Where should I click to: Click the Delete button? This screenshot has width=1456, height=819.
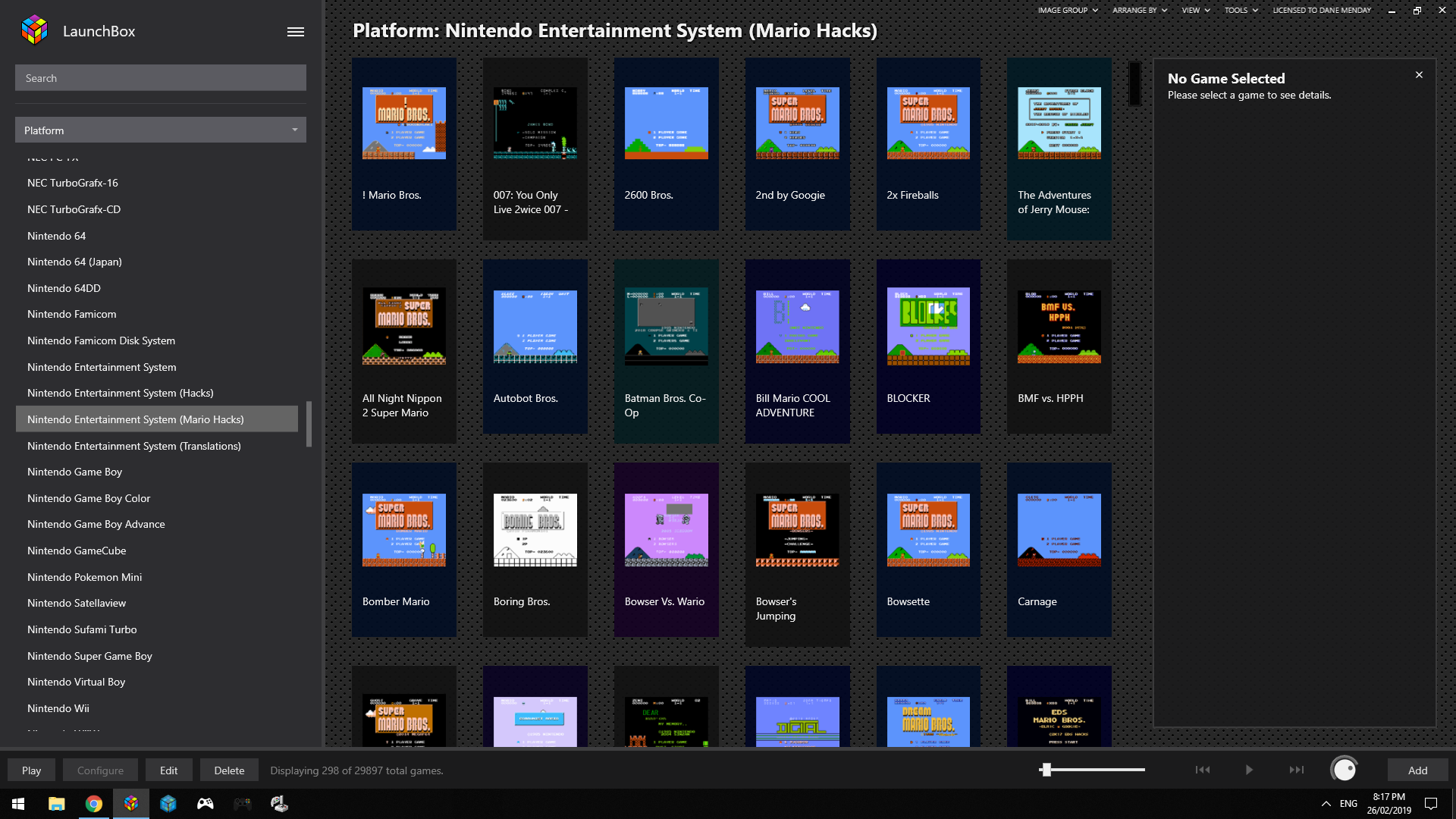tap(229, 770)
